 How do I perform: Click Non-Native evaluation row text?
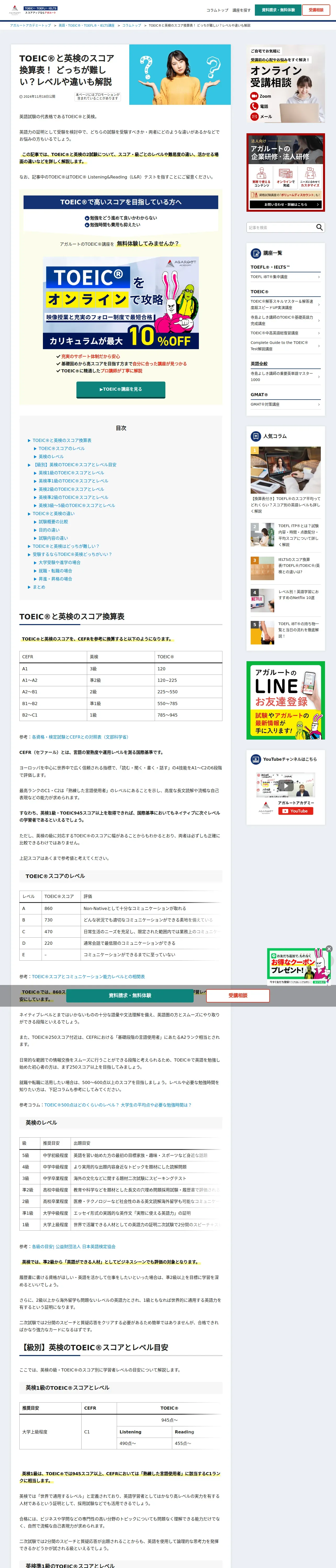(135, 908)
